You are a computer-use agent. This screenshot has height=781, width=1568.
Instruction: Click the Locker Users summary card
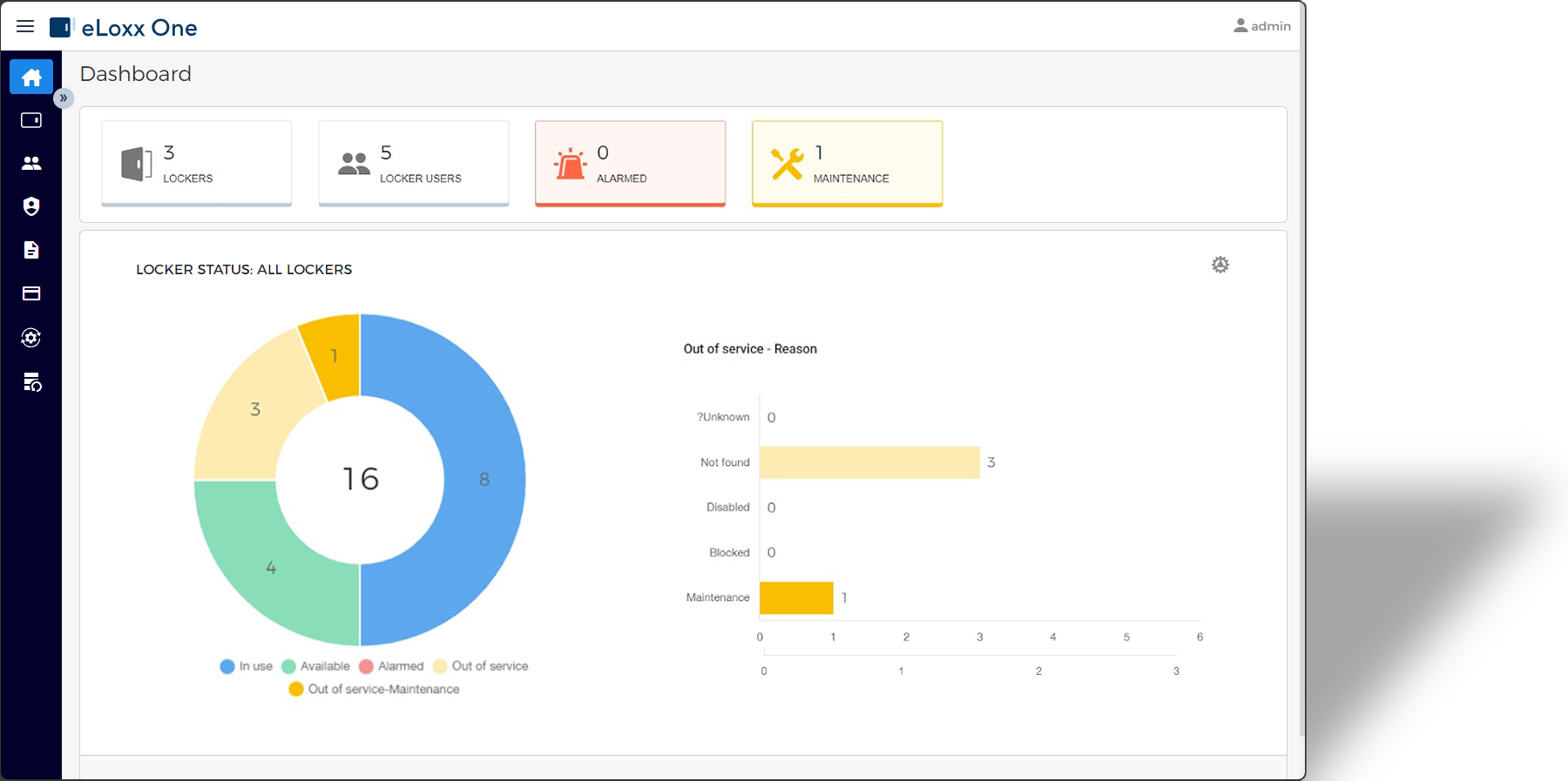[414, 163]
